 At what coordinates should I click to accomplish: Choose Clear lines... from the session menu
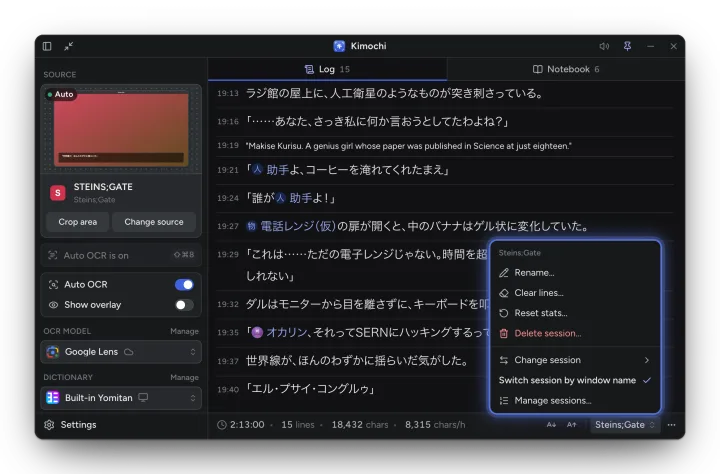pyautogui.click(x=575, y=293)
